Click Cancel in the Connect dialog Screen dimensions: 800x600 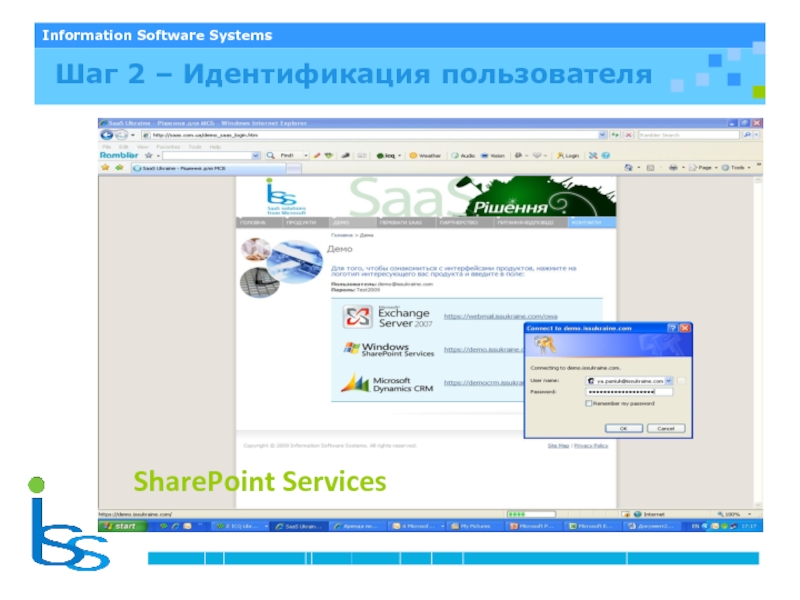[x=666, y=429]
